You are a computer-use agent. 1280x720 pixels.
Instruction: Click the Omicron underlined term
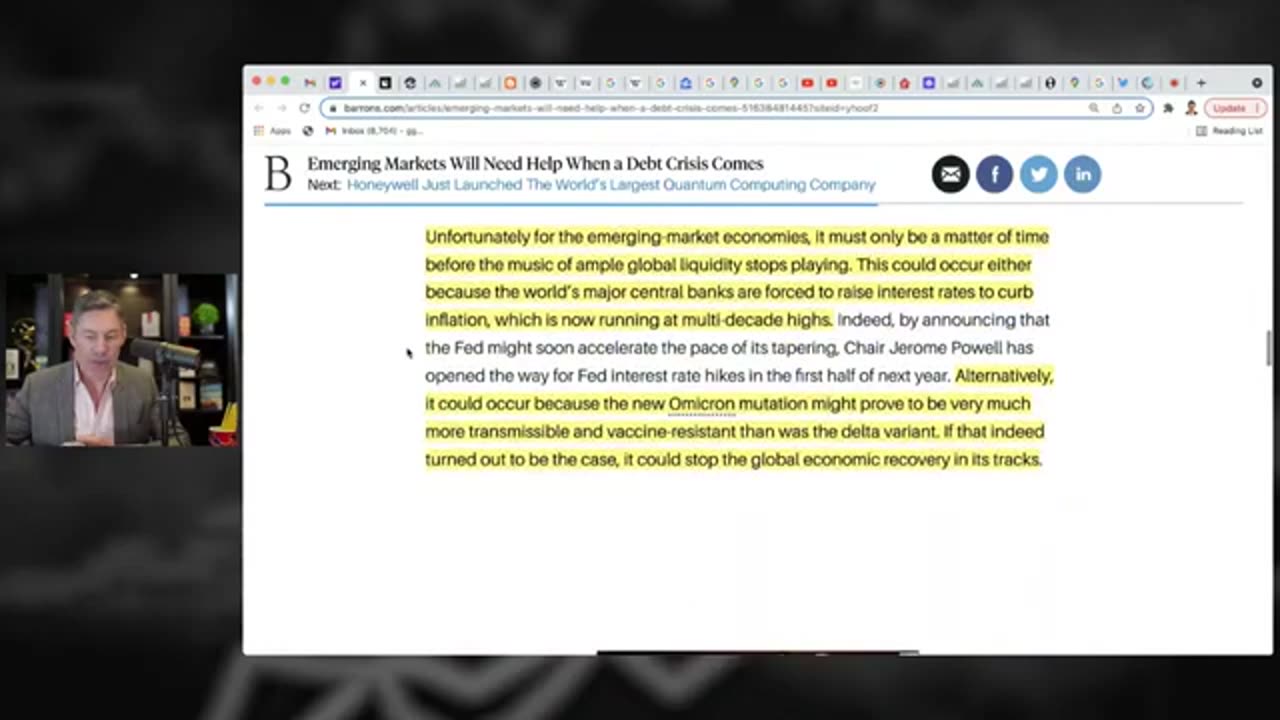701,404
